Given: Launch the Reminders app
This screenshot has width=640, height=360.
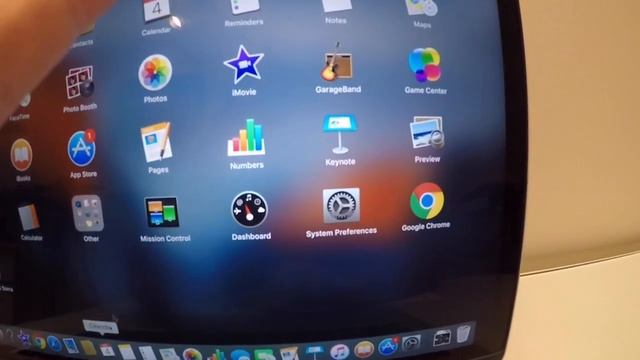Looking at the screenshot, I should click(x=245, y=6).
